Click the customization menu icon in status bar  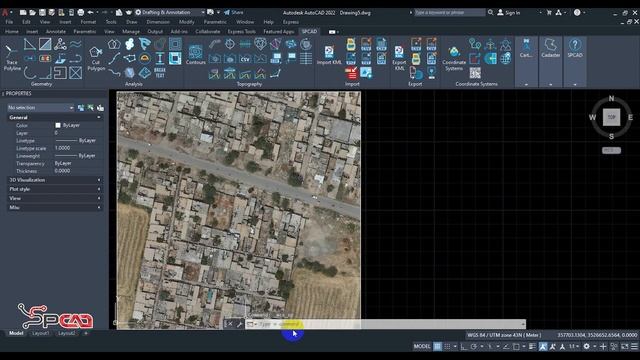pyautogui.click(x=634, y=347)
